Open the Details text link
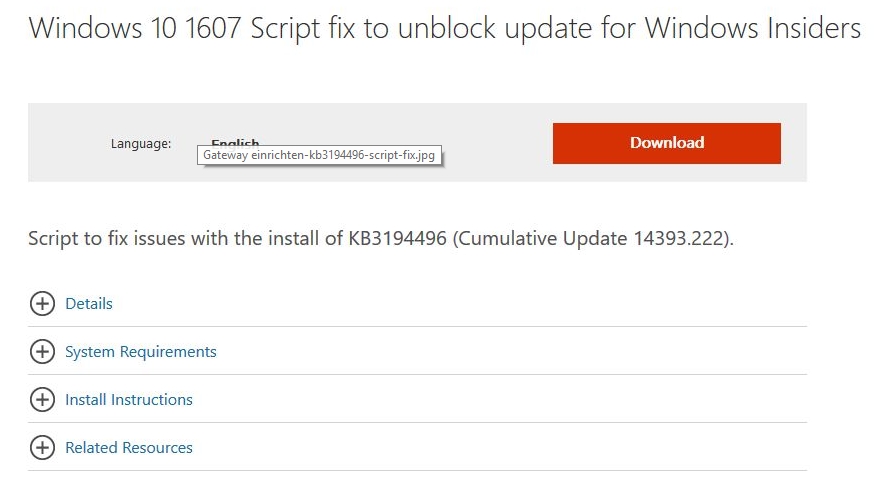Viewport: 884px width, 493px height. 89,303
